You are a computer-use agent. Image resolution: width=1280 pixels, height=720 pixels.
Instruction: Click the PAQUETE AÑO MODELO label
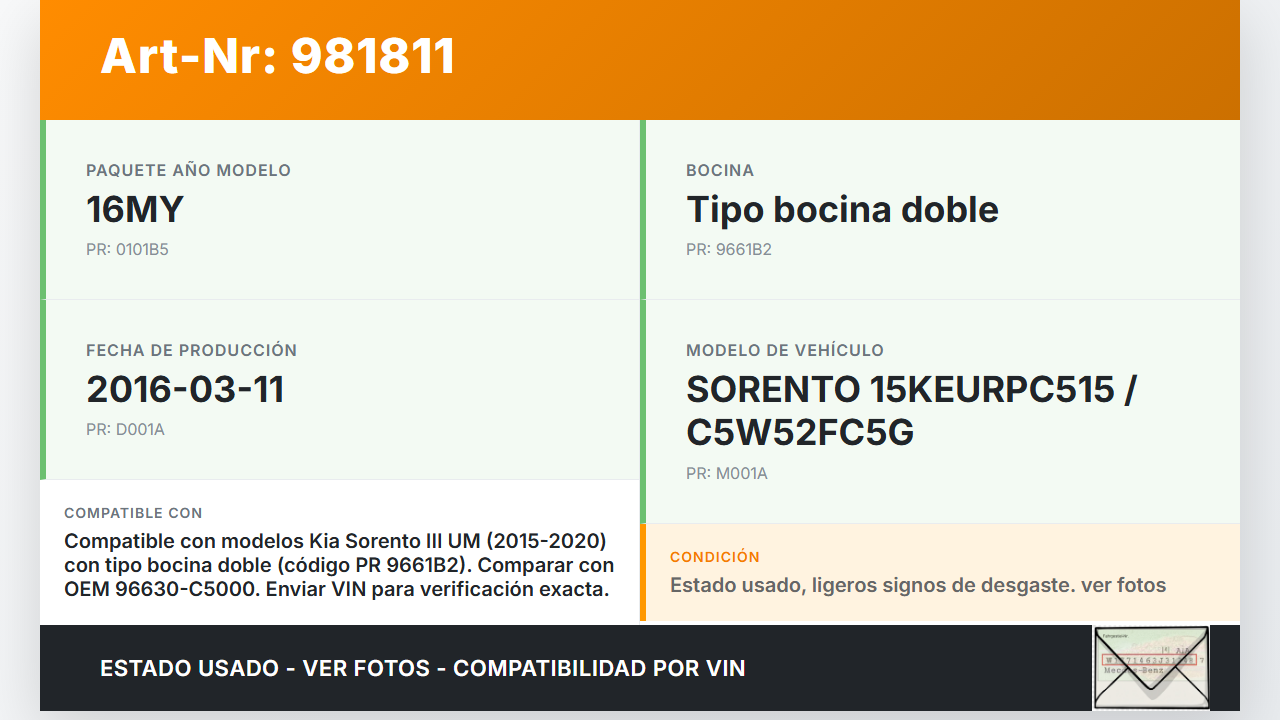(x=188, y=170)
